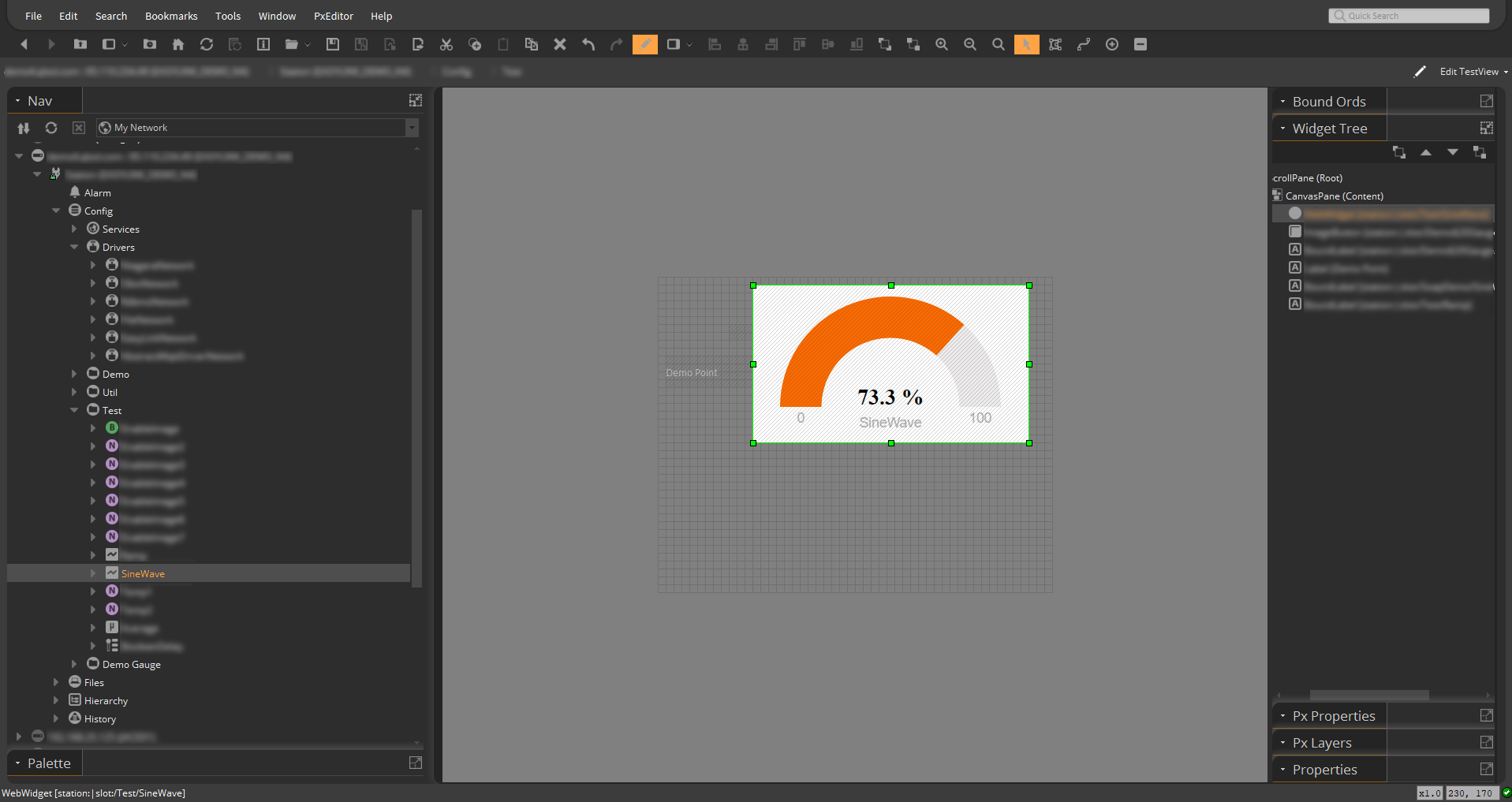This screenshot has height=802, width=1512.
Task: Go back with the left arrow toolbar icon
Action: tap(24, 44)
